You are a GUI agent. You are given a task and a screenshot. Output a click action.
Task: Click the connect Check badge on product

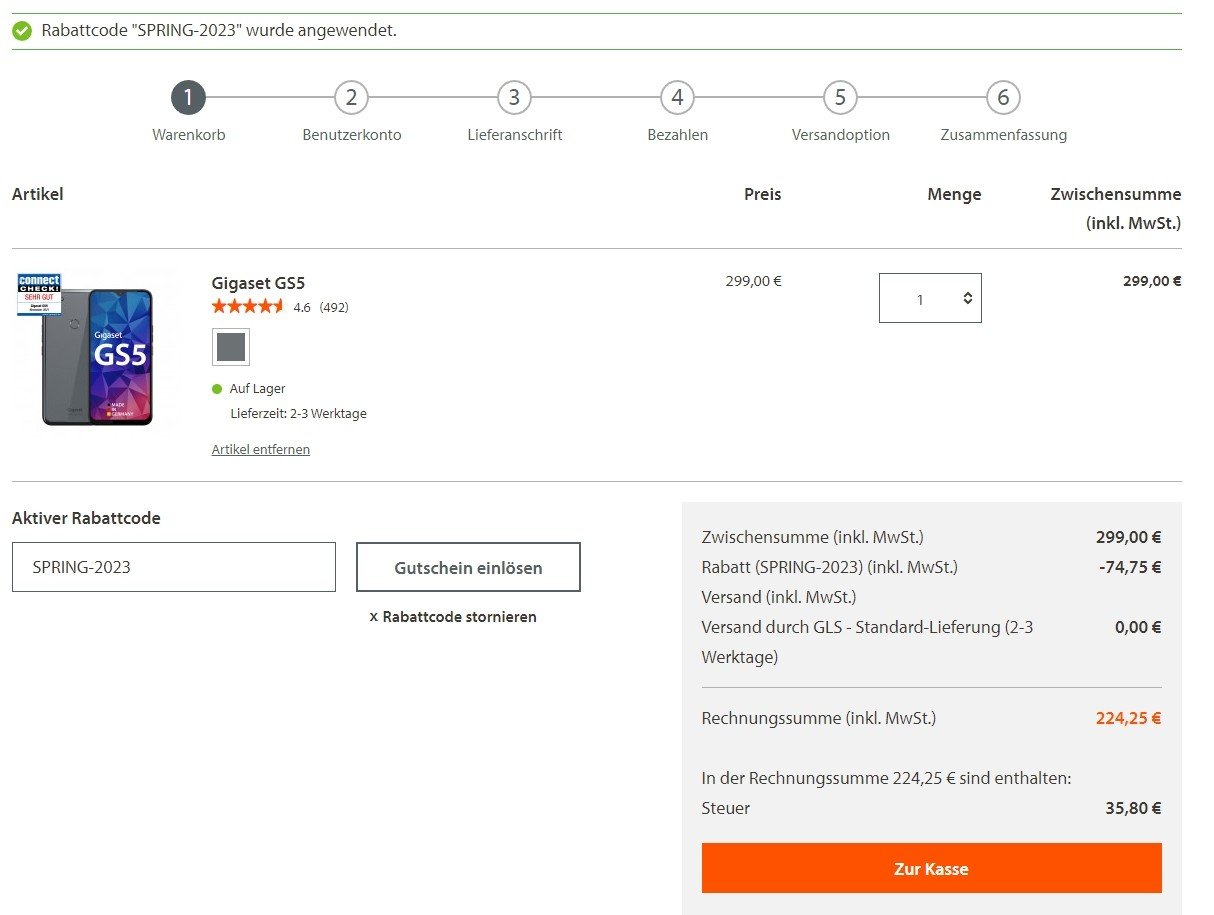[39, 294]
